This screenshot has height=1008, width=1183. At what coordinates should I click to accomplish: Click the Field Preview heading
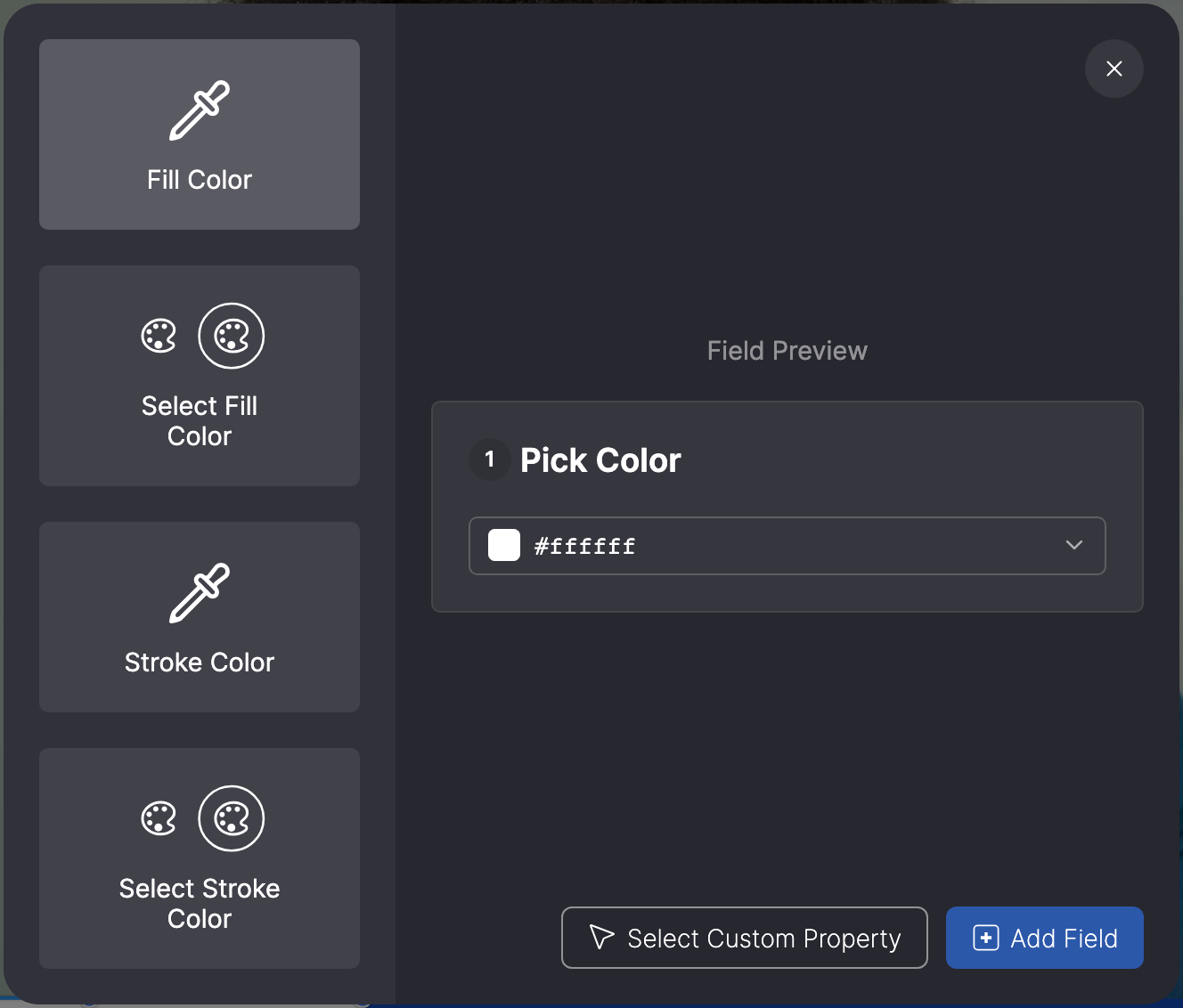pyautogui.click(x=787, y=351)
